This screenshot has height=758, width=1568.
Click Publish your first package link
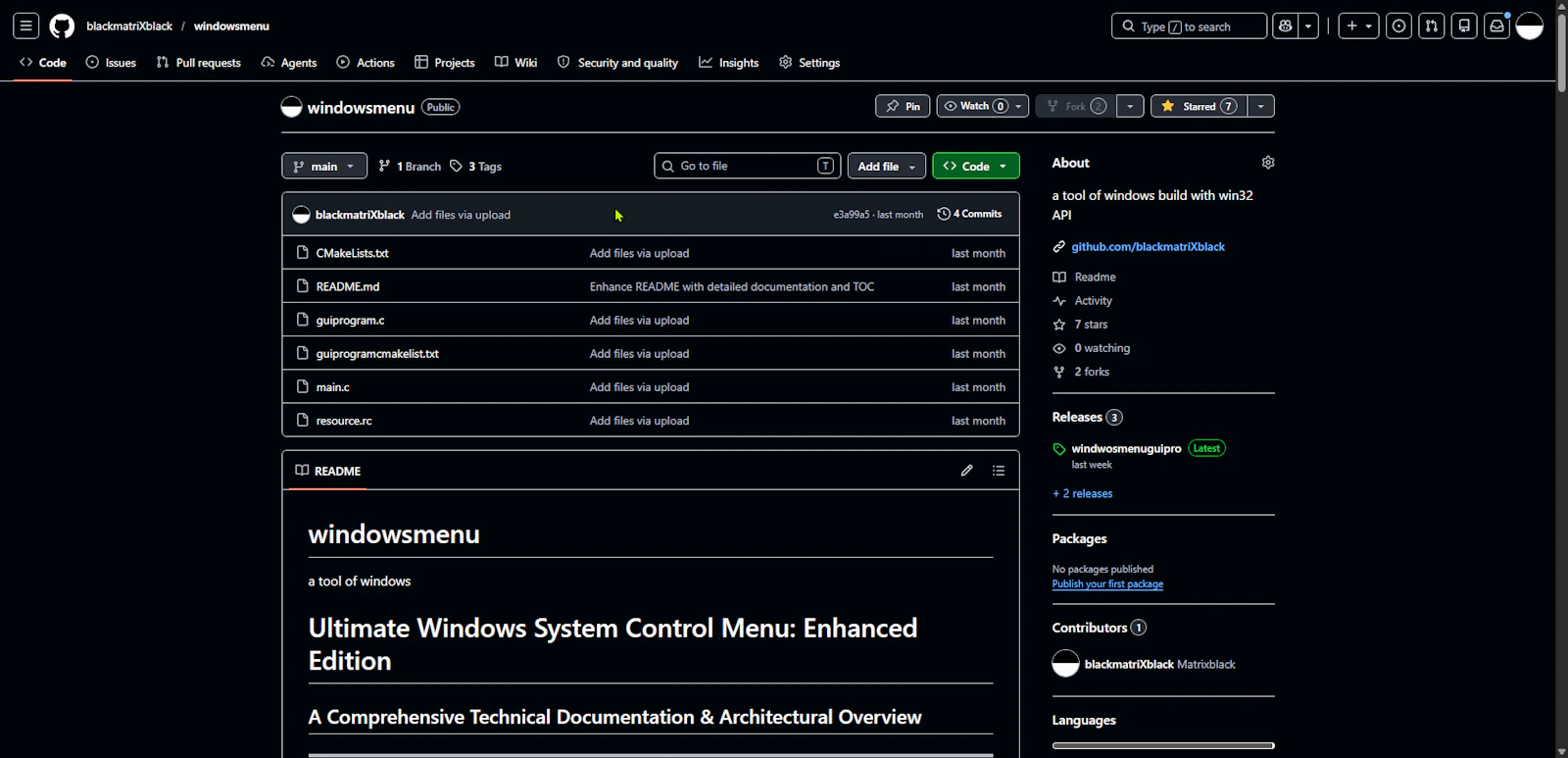(x=1107, y=584)
